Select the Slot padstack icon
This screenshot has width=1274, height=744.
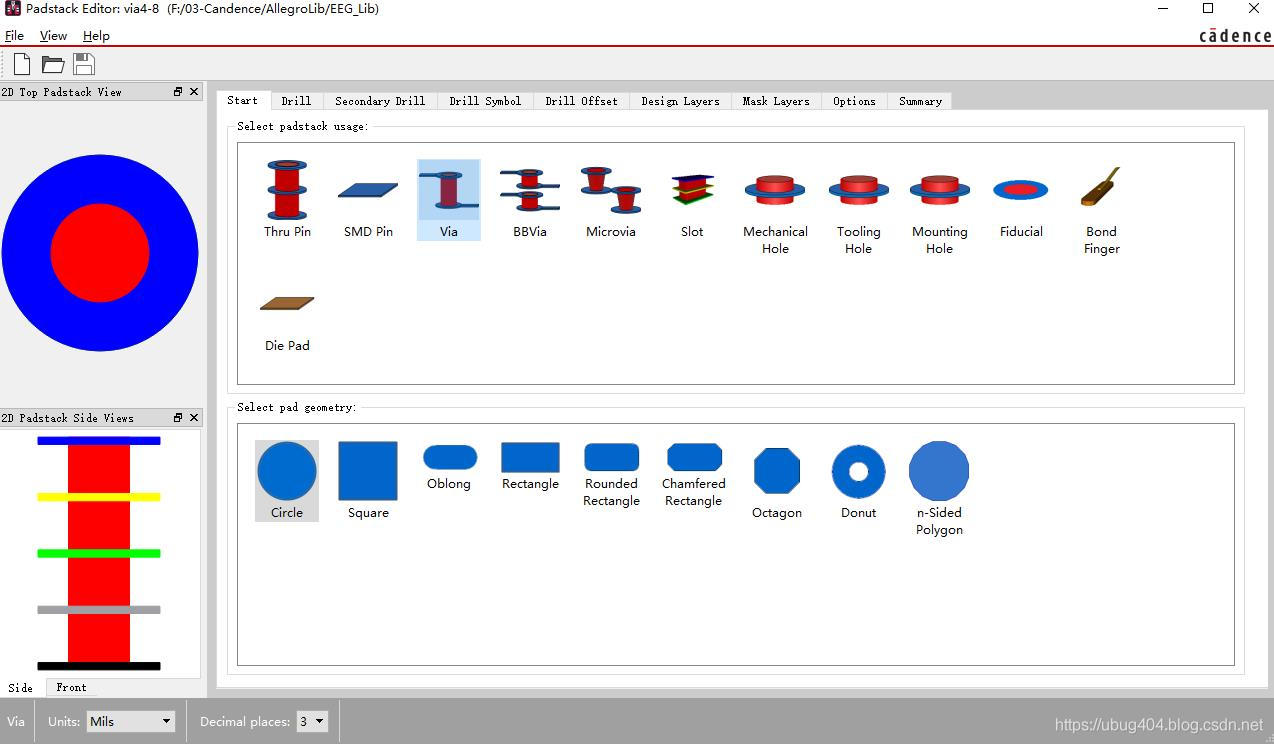692,200
